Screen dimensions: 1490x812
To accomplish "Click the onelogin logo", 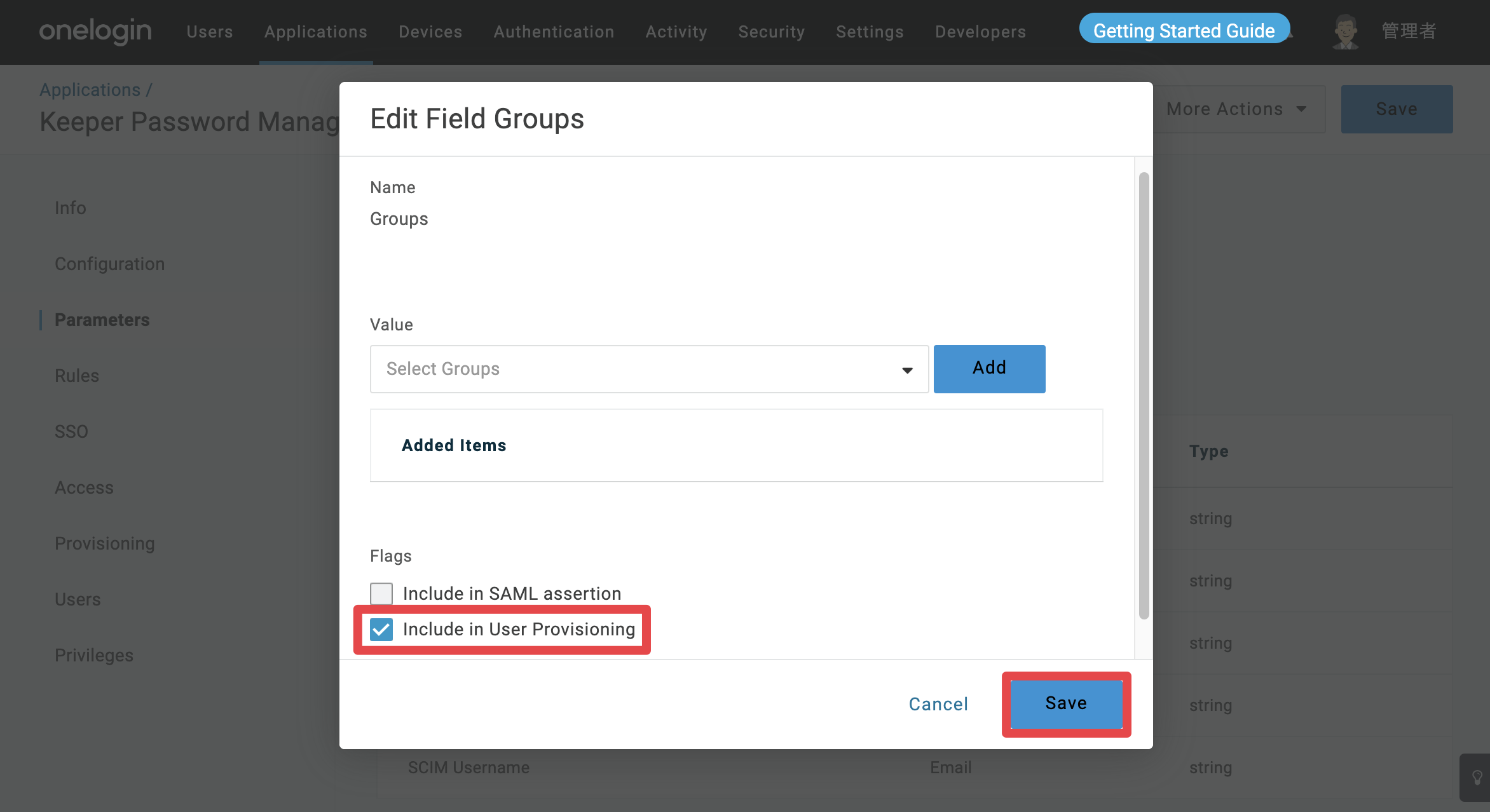I will click(95, 31).
